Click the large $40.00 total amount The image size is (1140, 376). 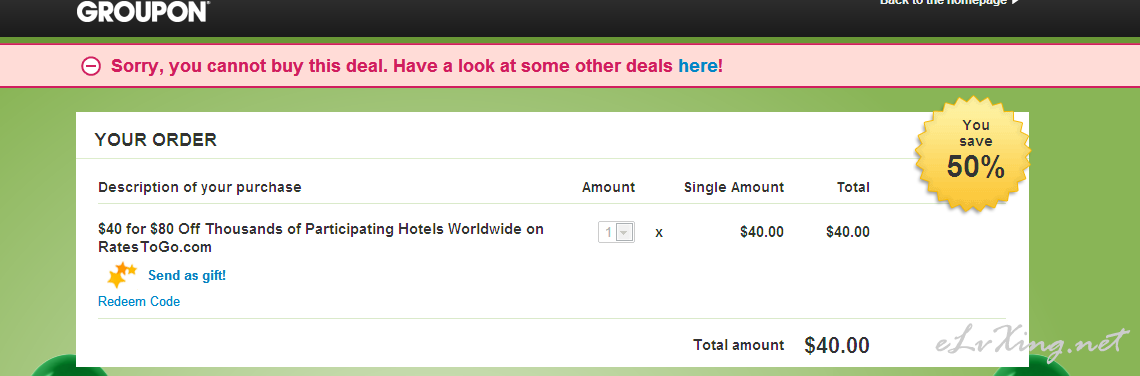click(837, 345)
